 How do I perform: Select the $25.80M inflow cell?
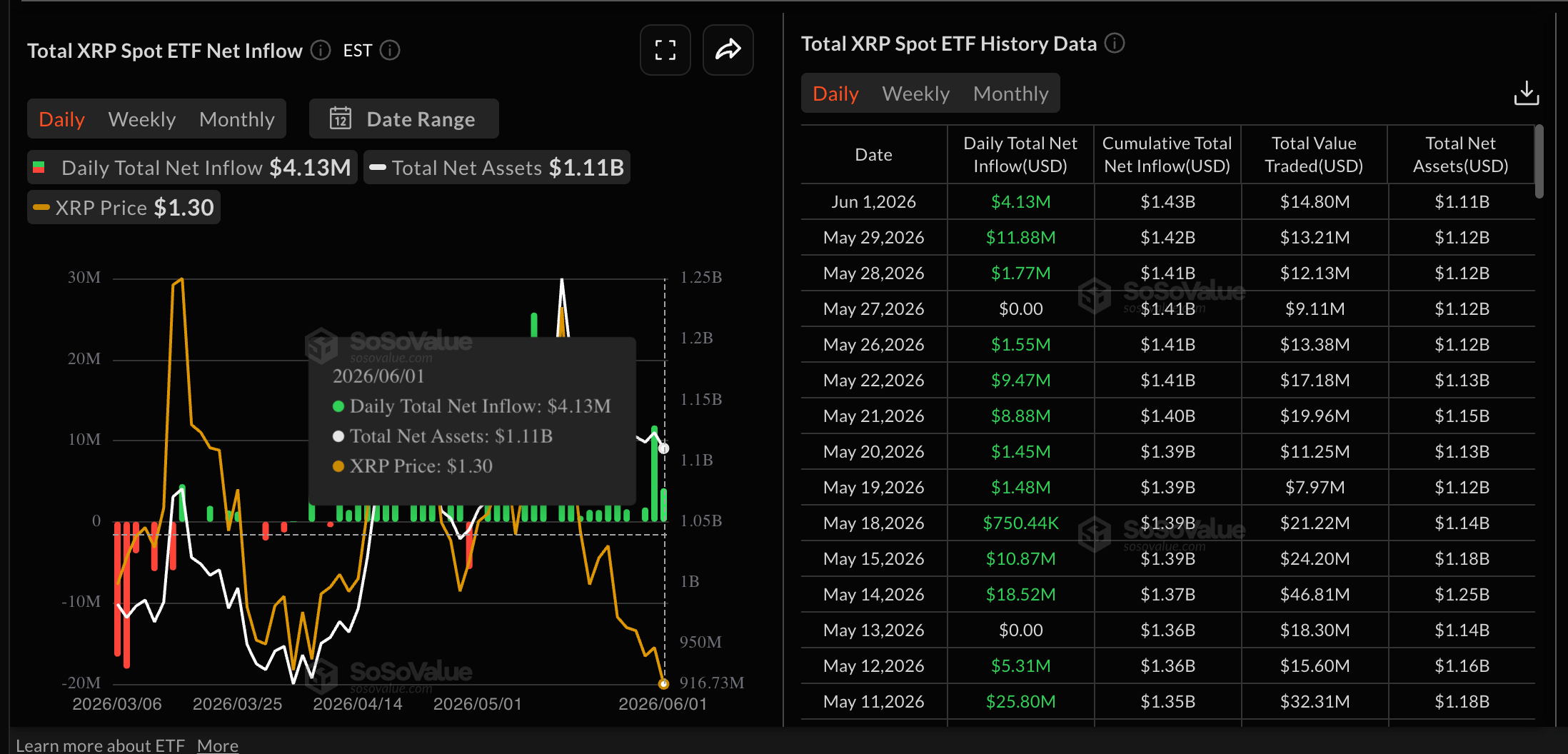coord(1020,702)
